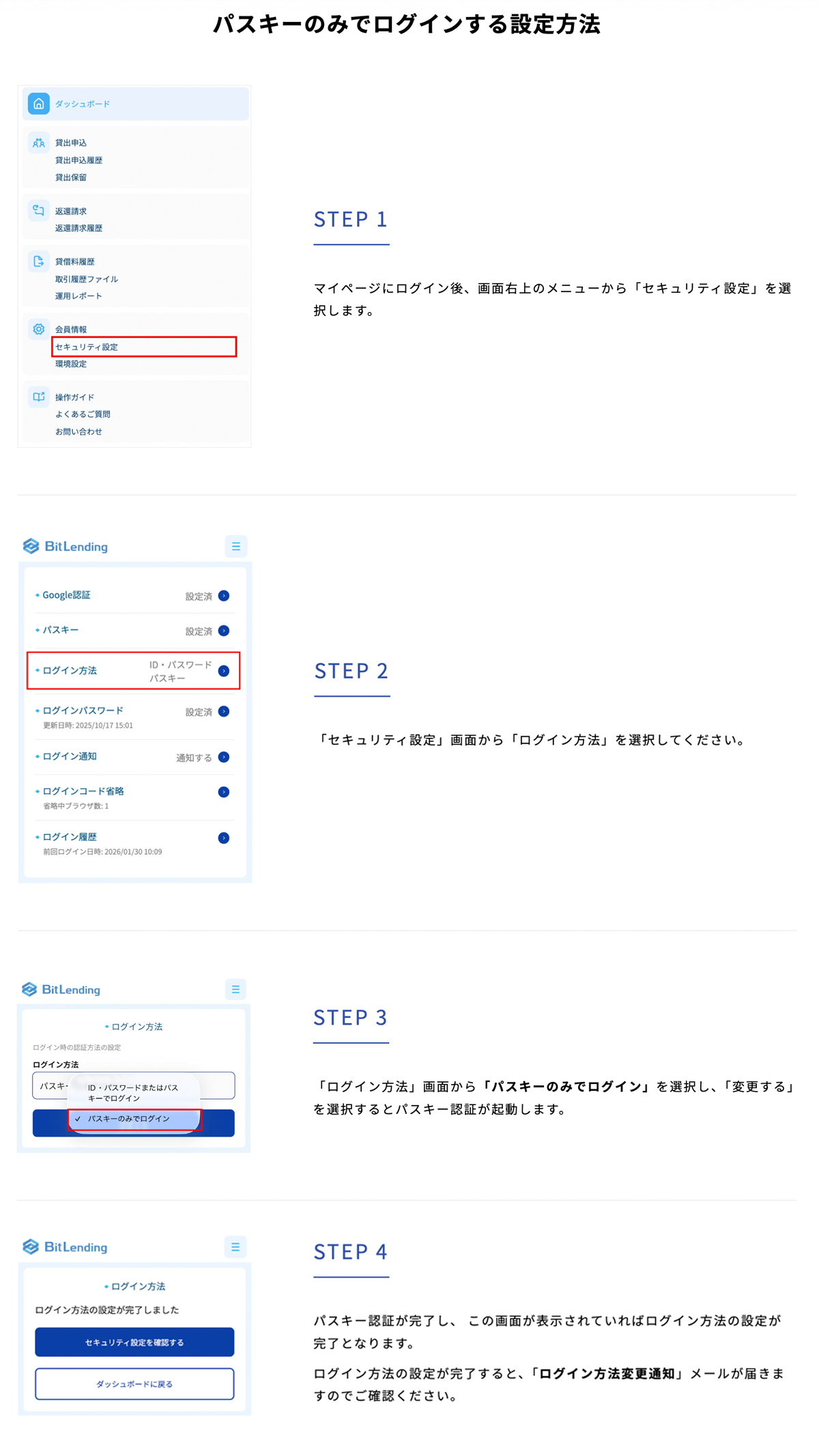Open 返還請求 menu item
Screen dimensions: 819x1456
70,211
